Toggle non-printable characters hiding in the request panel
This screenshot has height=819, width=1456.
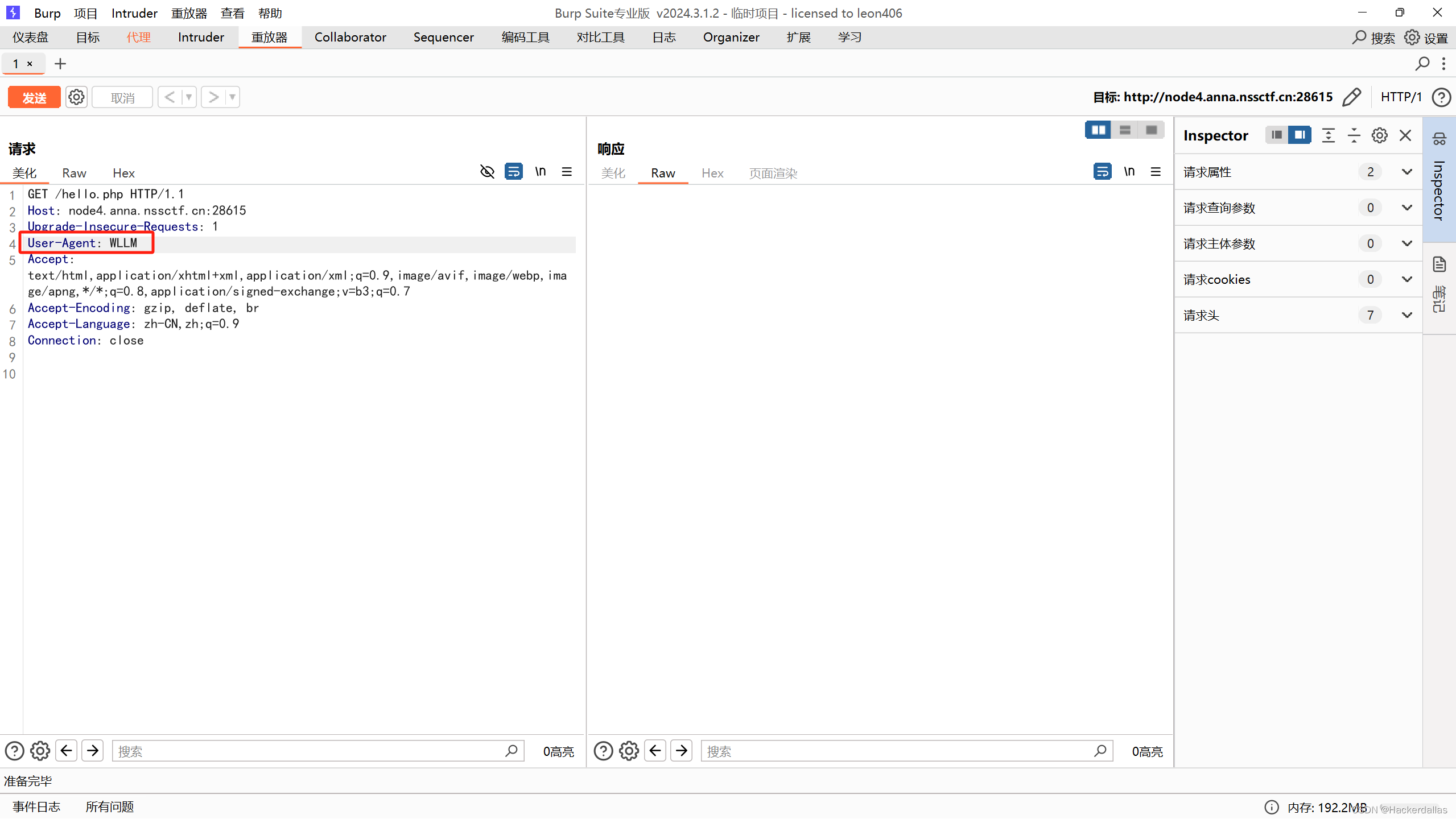point(487,172)
